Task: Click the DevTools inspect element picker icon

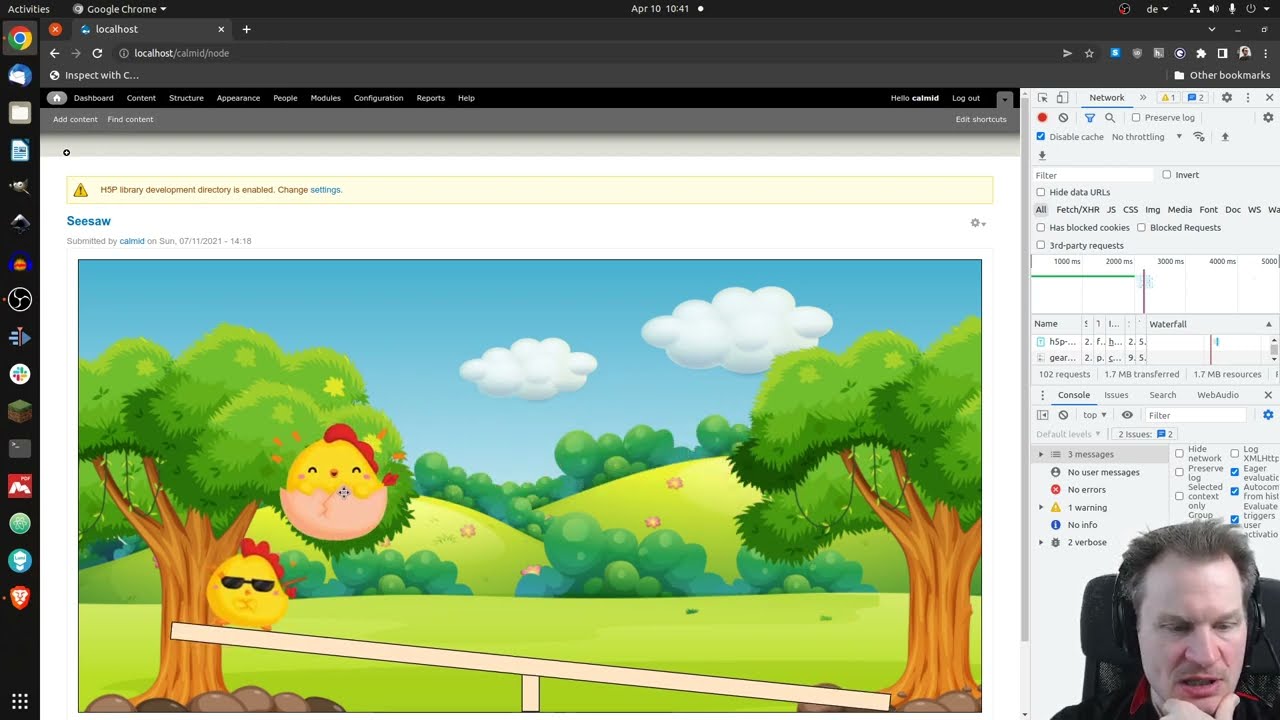Action: coord(1042,98)
